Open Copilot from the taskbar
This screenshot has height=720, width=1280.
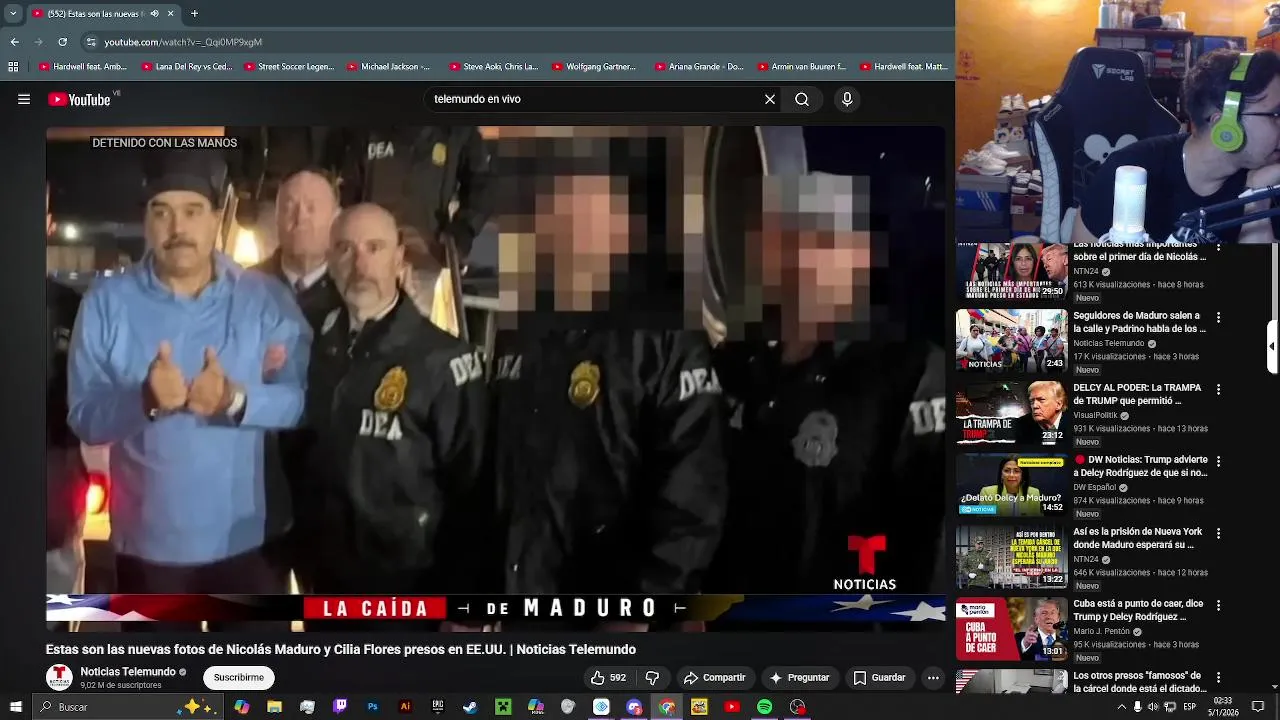tap(242, 707)
